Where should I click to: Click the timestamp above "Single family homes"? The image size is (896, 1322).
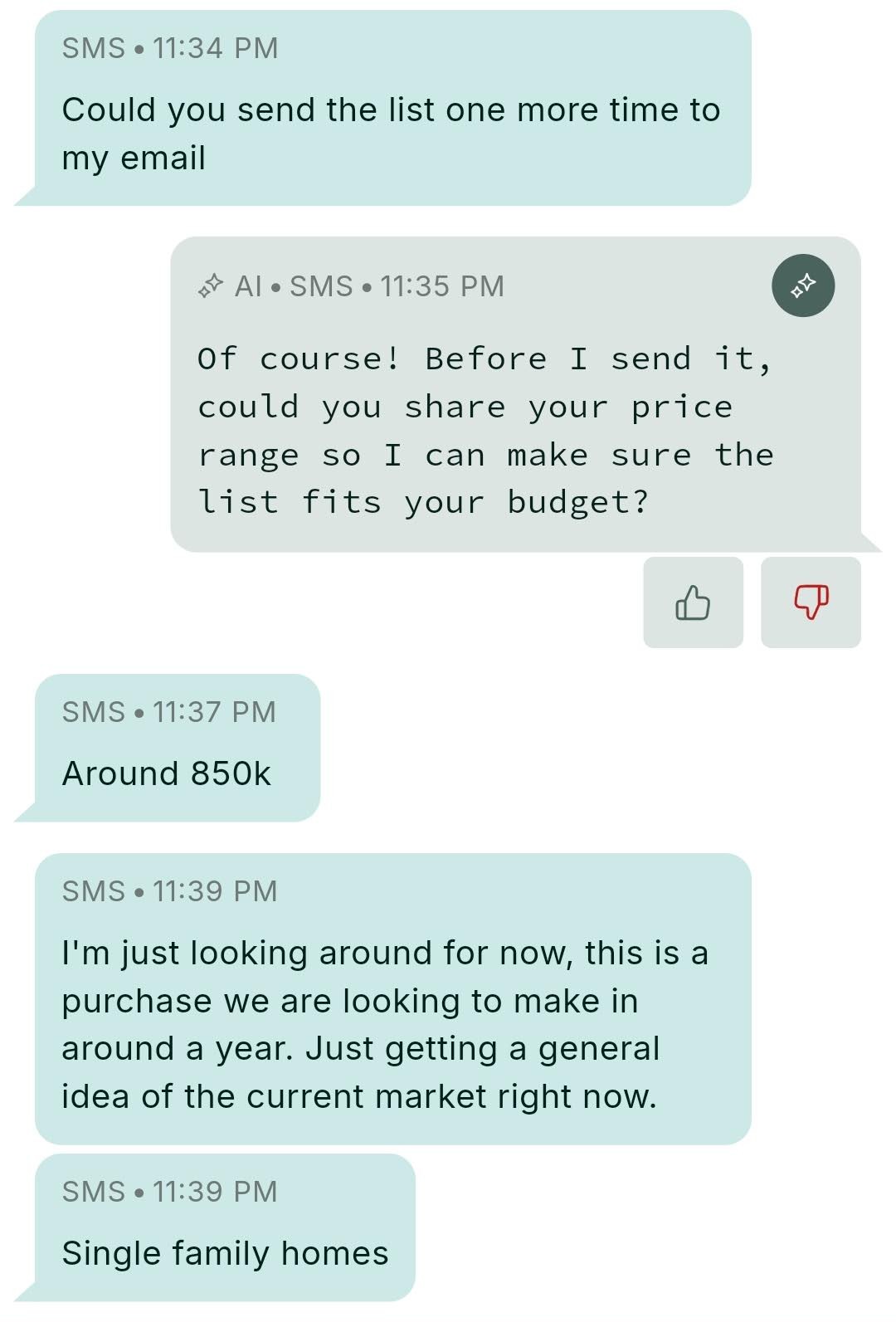click(x=170, y=1192)
